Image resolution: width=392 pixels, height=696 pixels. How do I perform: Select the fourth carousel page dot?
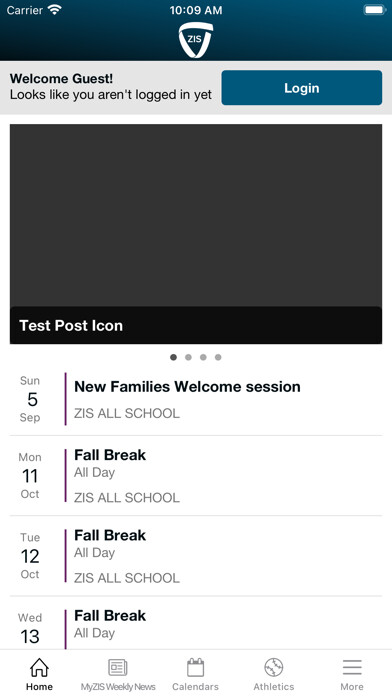click(x=218, y=357)
